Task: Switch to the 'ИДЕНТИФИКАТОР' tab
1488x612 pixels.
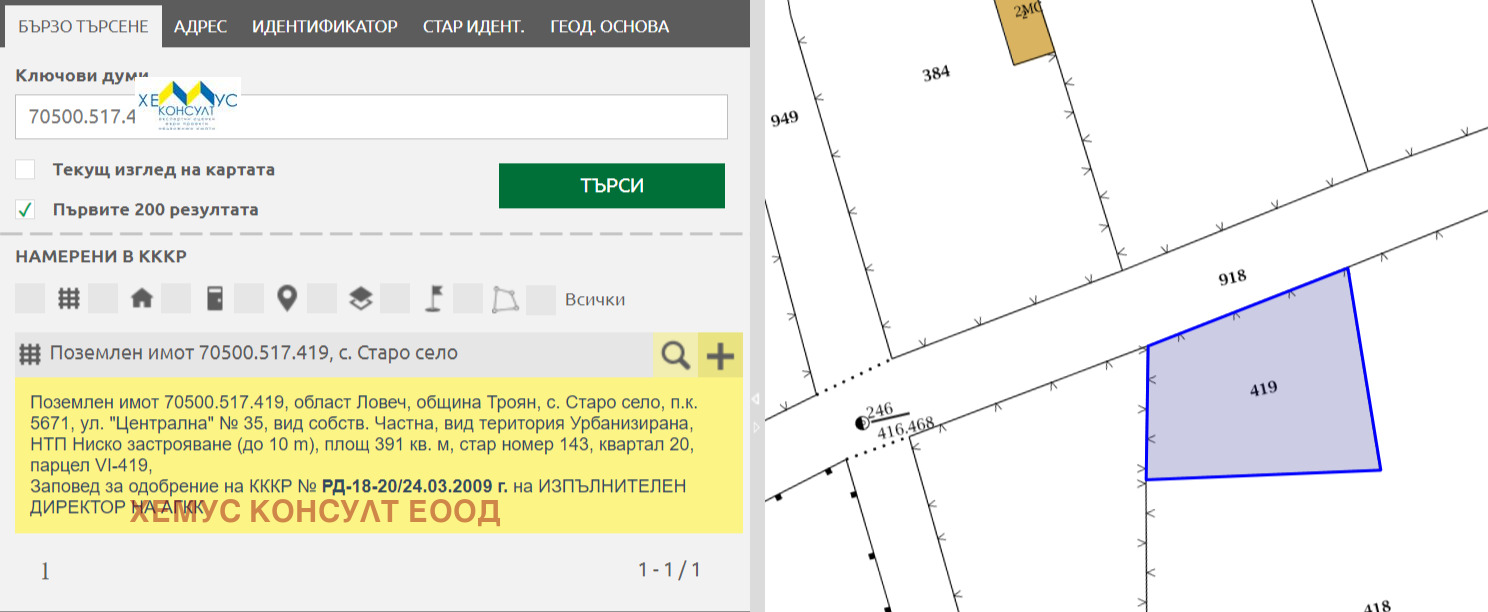Action: [324, 26]
